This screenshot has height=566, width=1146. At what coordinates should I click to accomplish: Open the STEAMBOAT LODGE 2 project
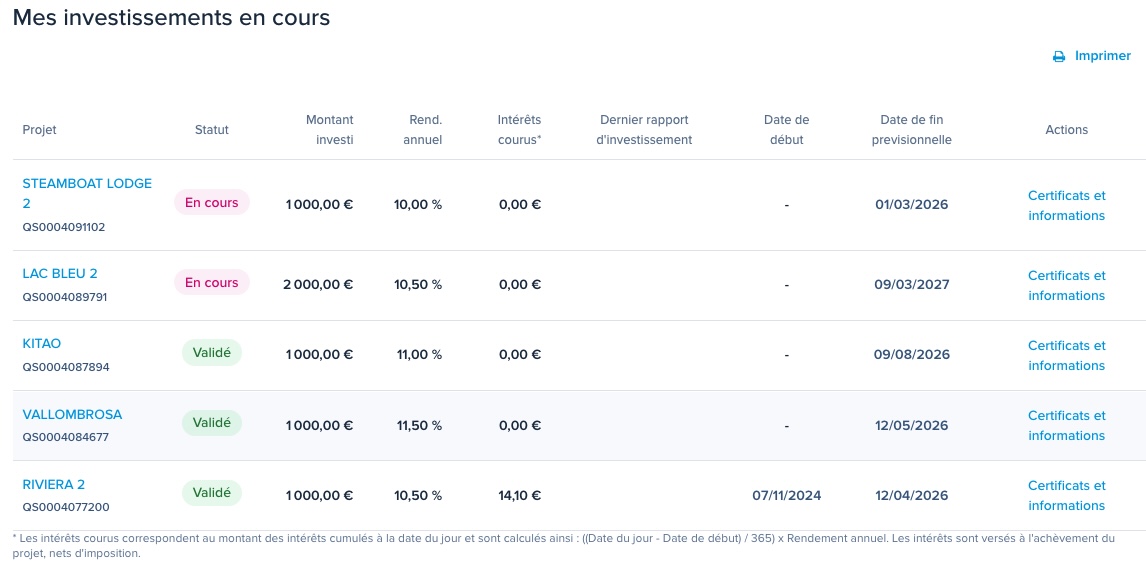87,193
